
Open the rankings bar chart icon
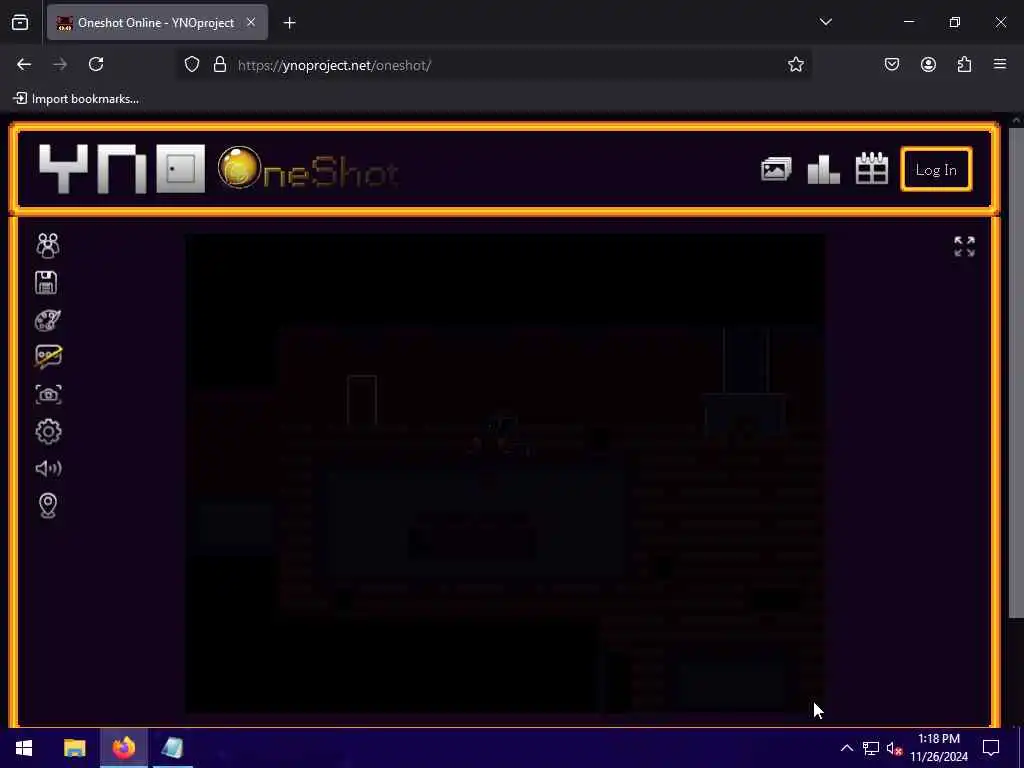pos(824,170)
